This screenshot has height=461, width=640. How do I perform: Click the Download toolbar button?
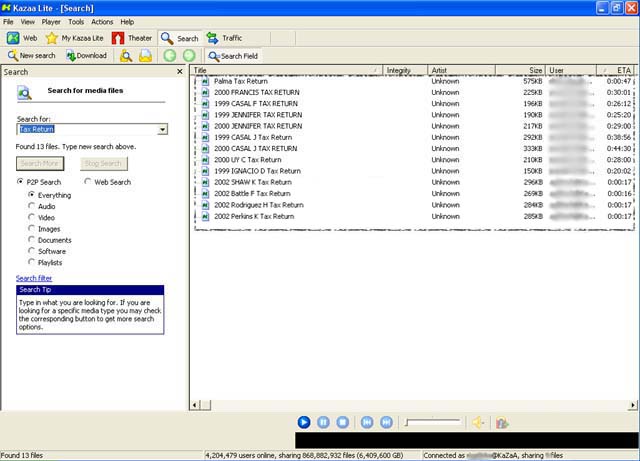click(86, 56)
